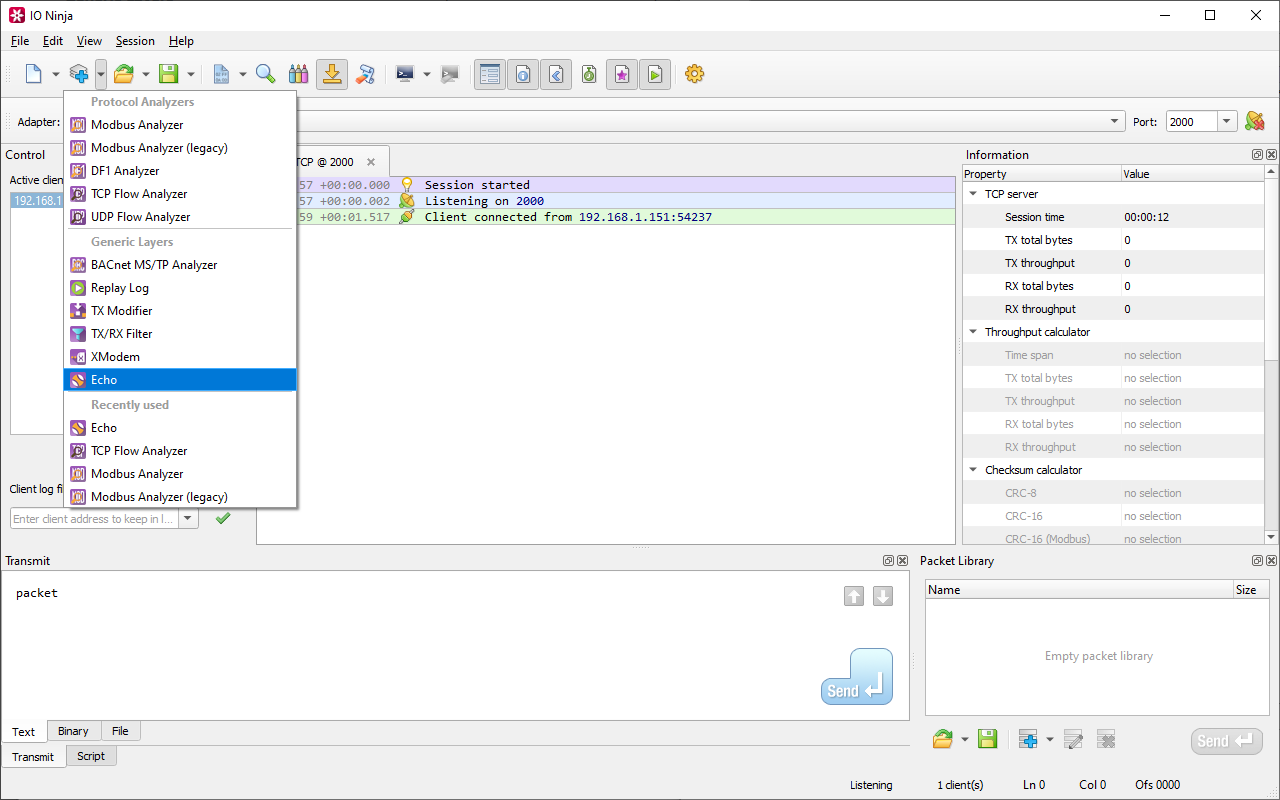Click the terminal monitor icon
This screenshot has height=800, width=1280.
(x=405, y=74)
